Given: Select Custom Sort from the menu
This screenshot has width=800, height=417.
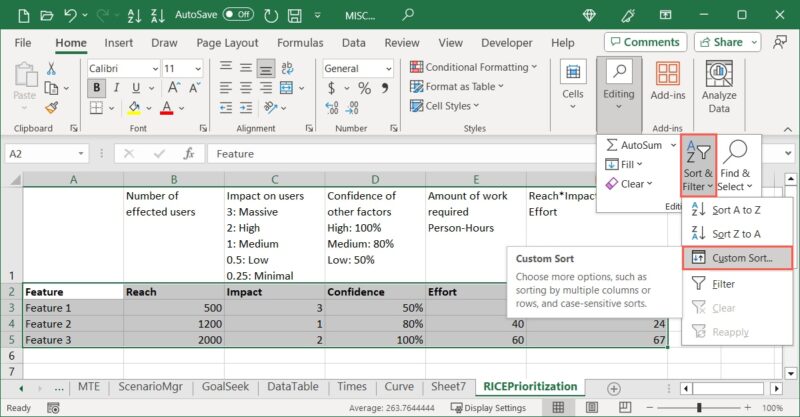Looking at the screenshot, I should pos(737,258).
